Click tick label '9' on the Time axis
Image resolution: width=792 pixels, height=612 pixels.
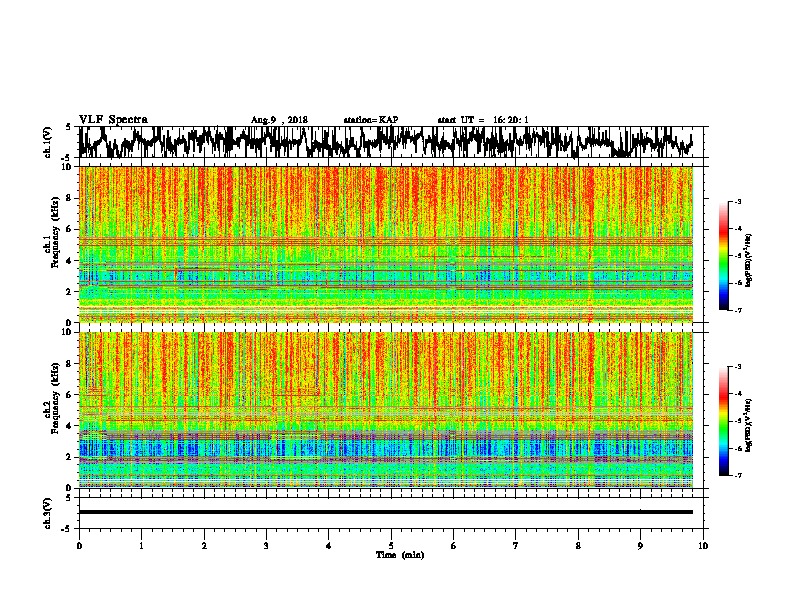point(640,546)
